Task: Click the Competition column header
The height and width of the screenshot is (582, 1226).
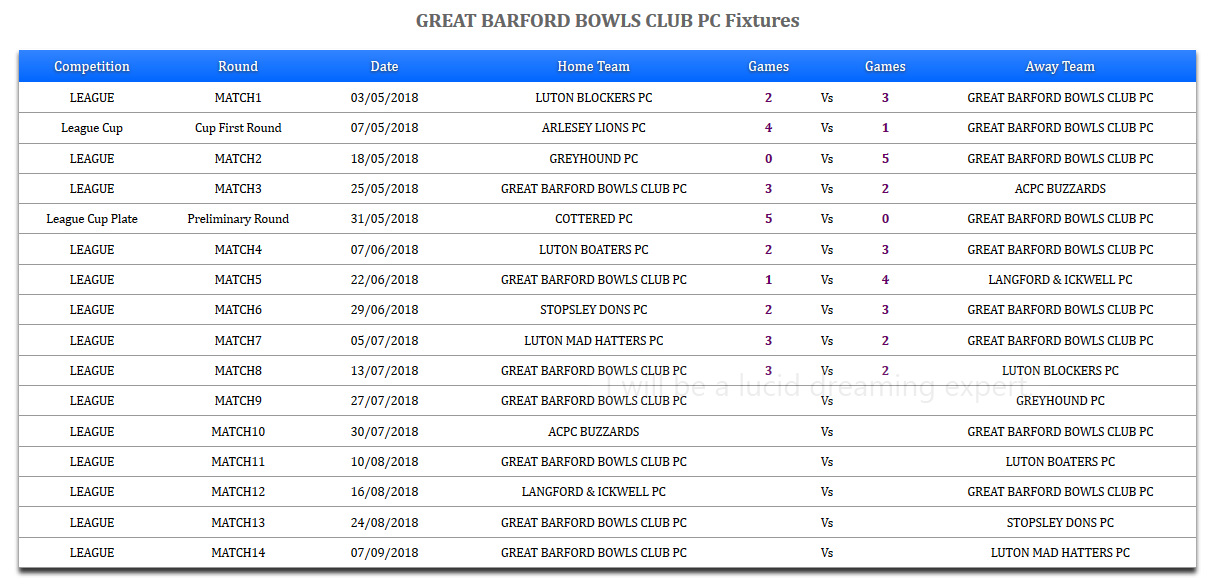Action: coord(92,67)
